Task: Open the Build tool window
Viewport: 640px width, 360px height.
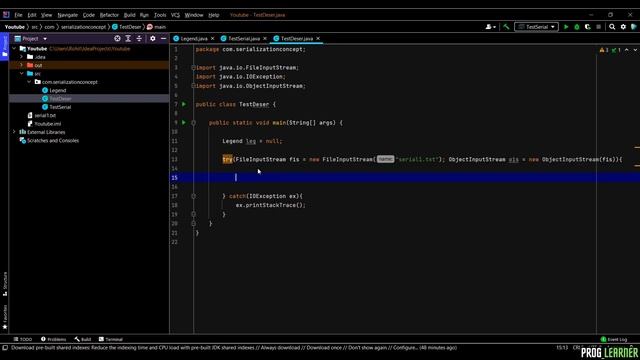Action: (x=83, y=339)
